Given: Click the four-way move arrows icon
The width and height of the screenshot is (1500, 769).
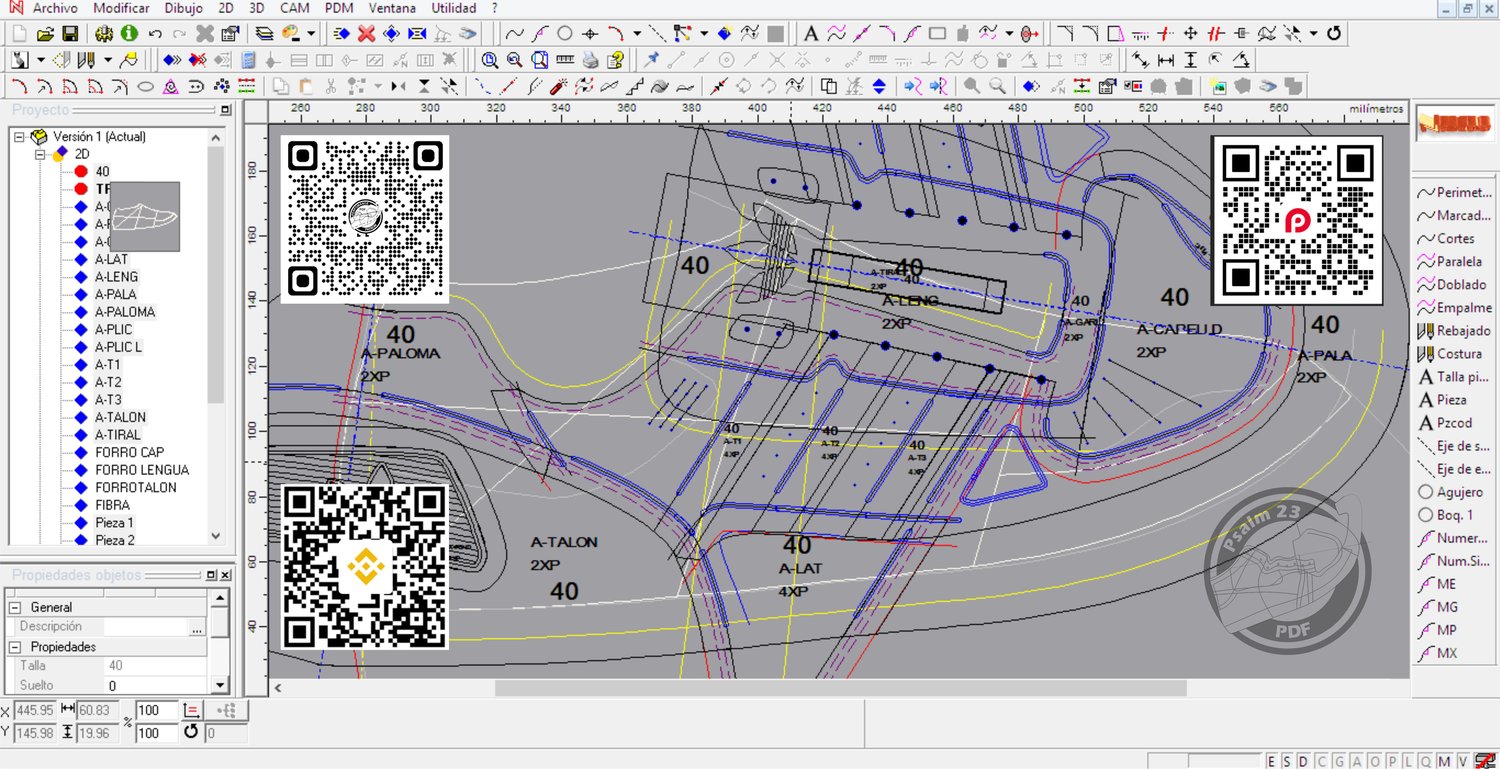Looking at the screenshot, I should (1192, 34).
